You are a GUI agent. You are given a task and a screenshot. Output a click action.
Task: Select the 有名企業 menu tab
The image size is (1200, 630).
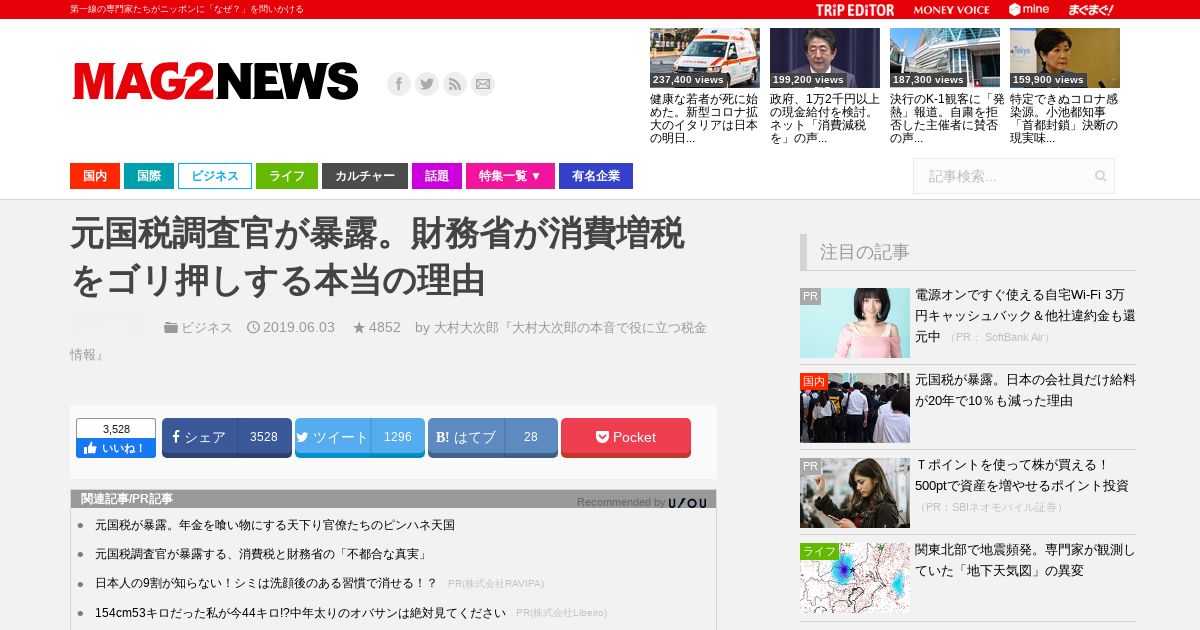596,176
